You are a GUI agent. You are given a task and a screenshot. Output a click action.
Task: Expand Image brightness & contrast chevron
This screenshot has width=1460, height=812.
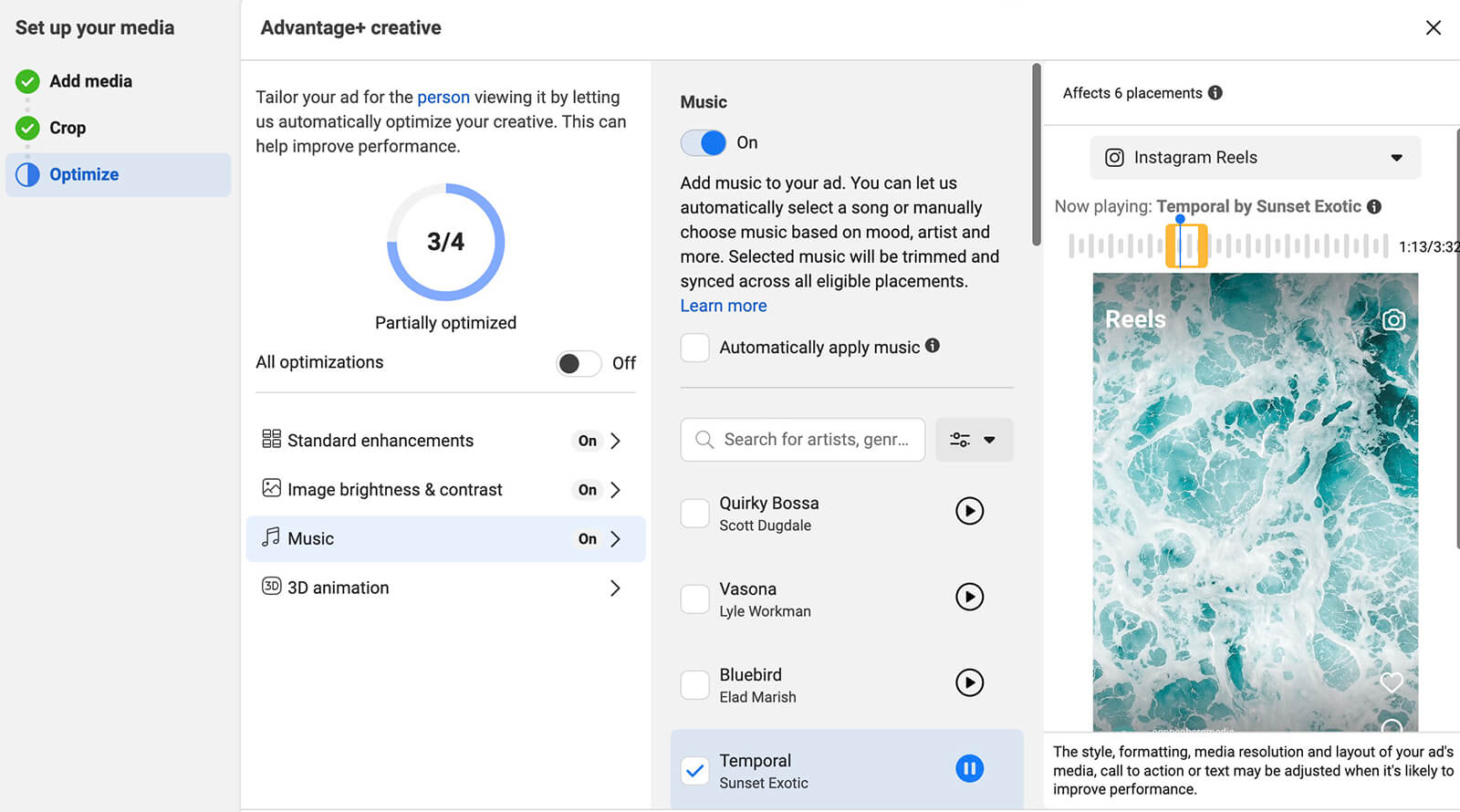point(615,490)
